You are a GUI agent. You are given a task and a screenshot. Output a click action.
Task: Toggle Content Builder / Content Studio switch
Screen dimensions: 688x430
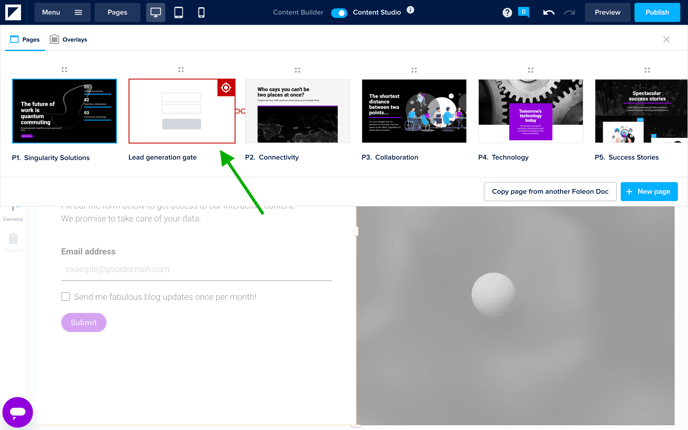[339, 13]
